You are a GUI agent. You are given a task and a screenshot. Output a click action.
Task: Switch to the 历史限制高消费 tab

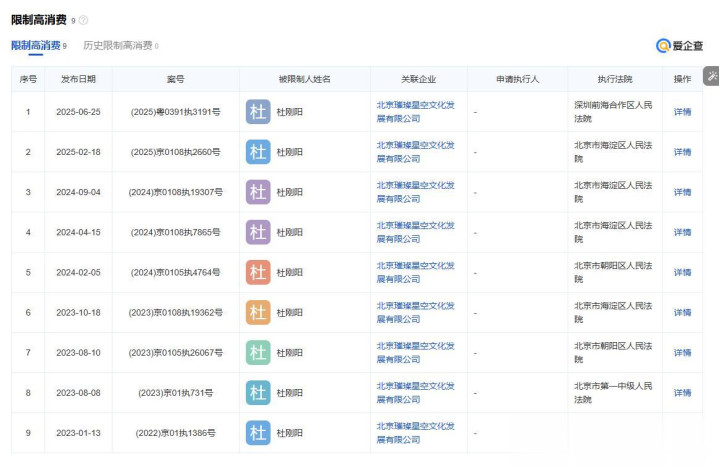click(x=120, y=46)
